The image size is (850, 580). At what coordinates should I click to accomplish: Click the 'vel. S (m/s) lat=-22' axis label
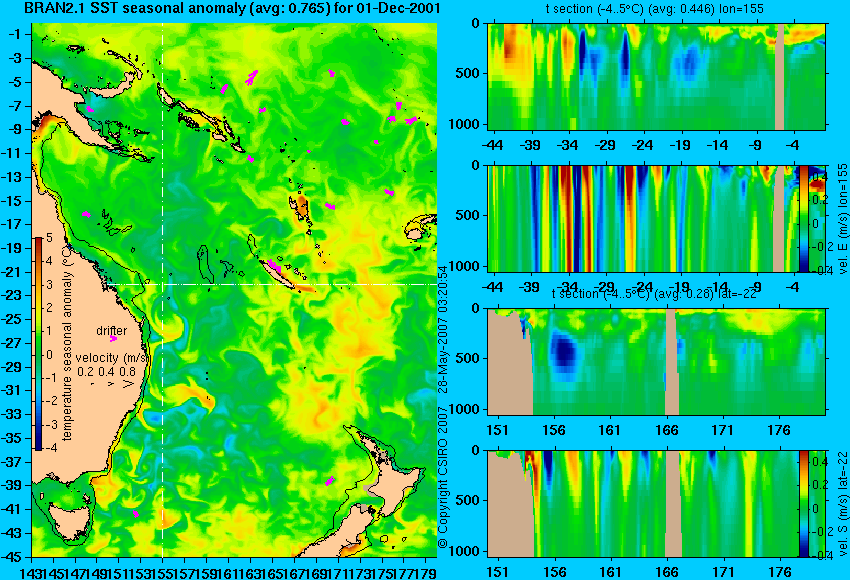842,504
